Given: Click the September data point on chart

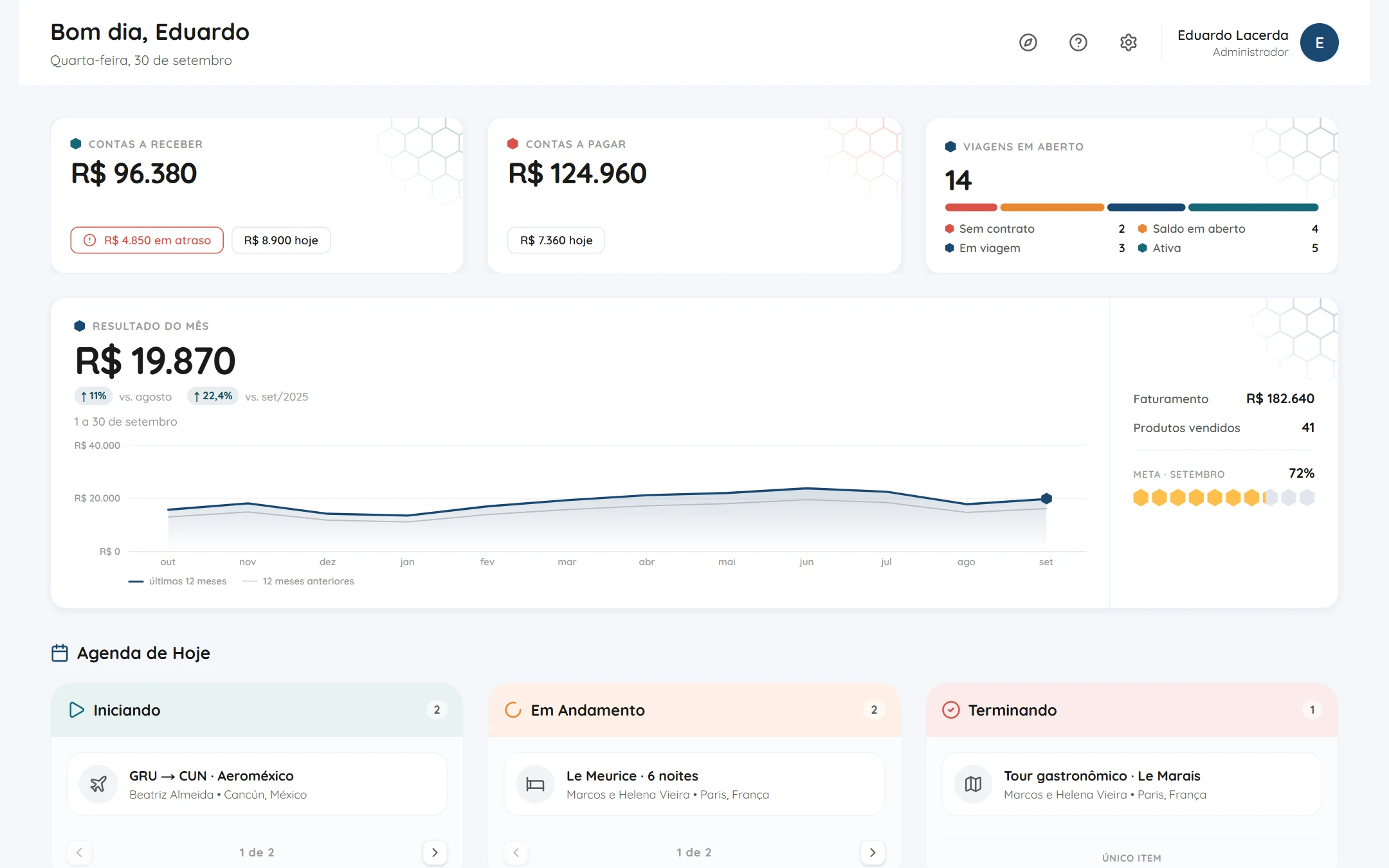Looking at the screenshot, I should tap(1046, 498).
